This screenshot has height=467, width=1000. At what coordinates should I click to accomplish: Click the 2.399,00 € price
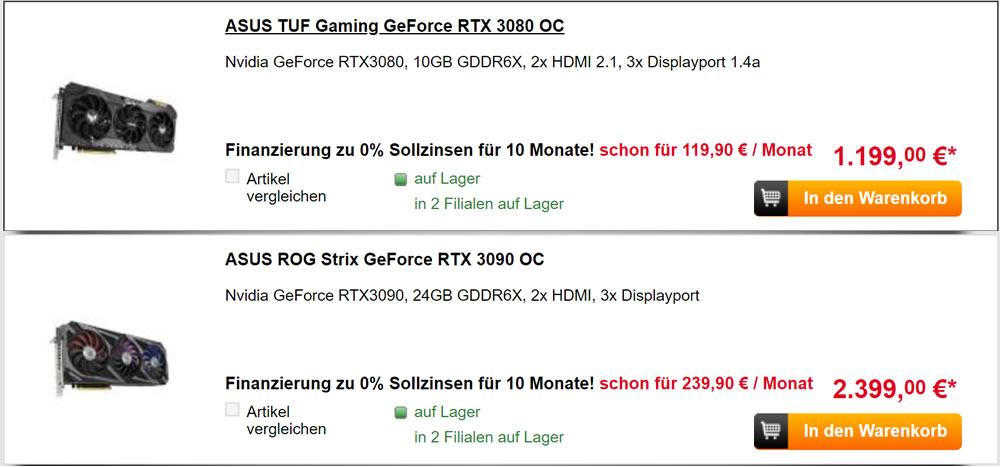pyautogui.click(x=894, y=388)
